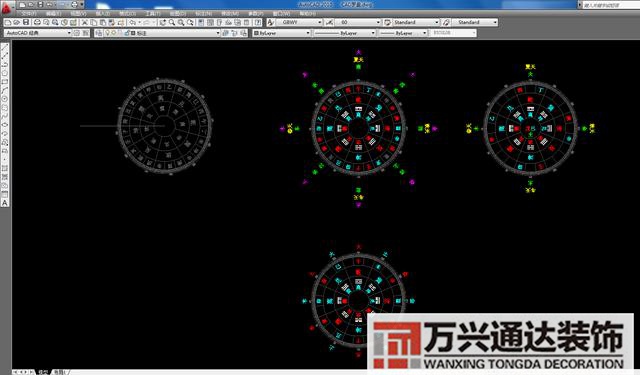
Task: Open the Properties palette icon
Action: coord(201,22)
